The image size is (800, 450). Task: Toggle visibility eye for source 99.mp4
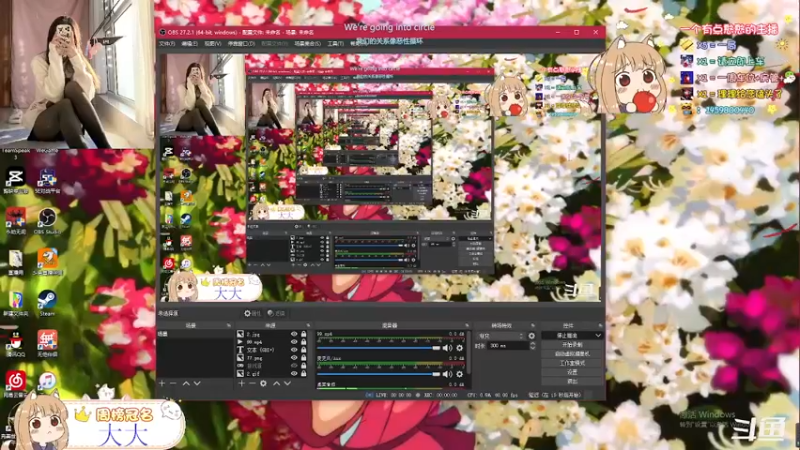[x=294, y=342]
